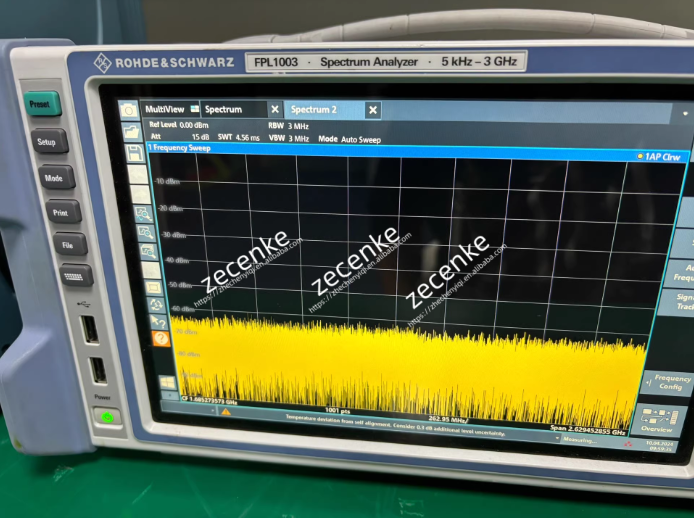Click the yellow warning triangle icon

point(226,412)
